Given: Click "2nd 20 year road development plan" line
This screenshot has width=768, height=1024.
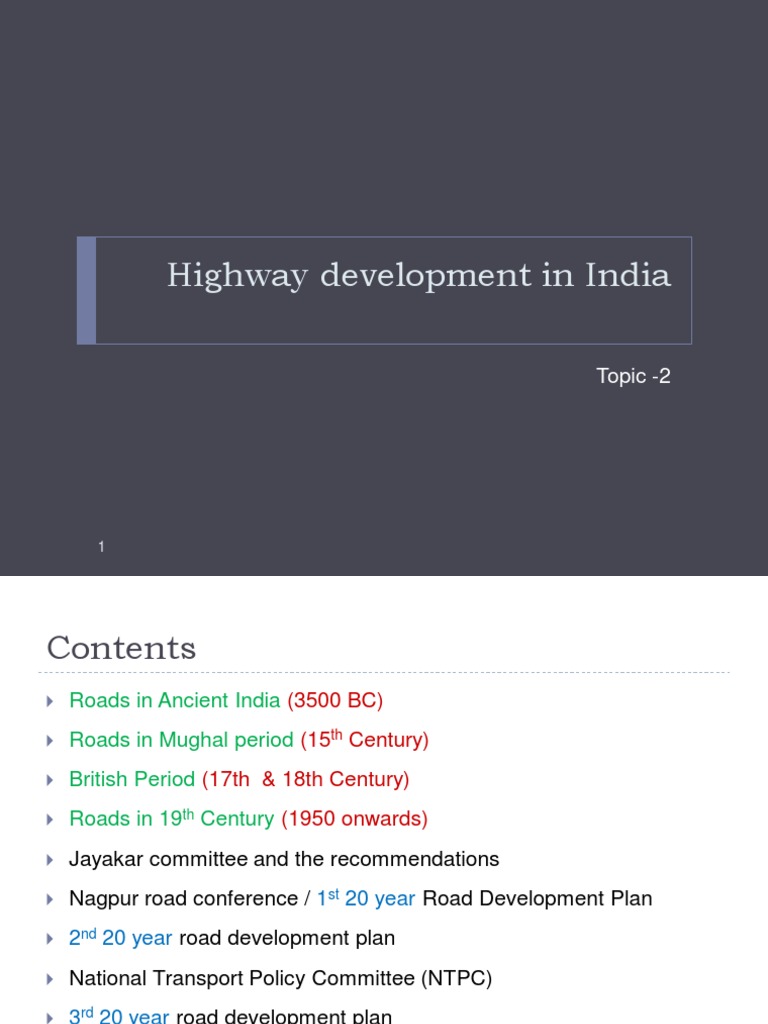Looking at the screenshot, I should click(x=232, y=938).
